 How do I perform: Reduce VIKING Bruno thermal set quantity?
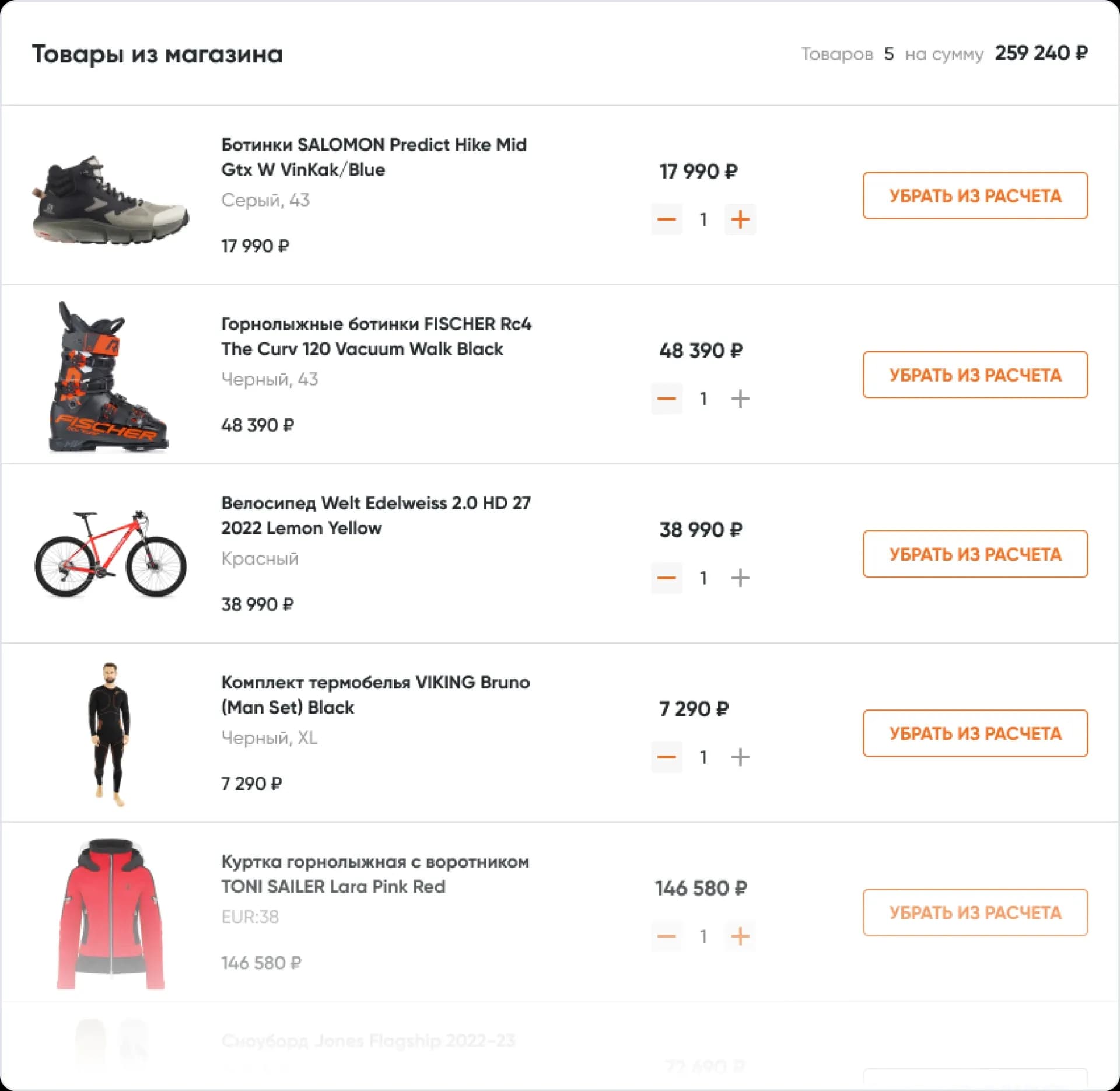(667, 757)
